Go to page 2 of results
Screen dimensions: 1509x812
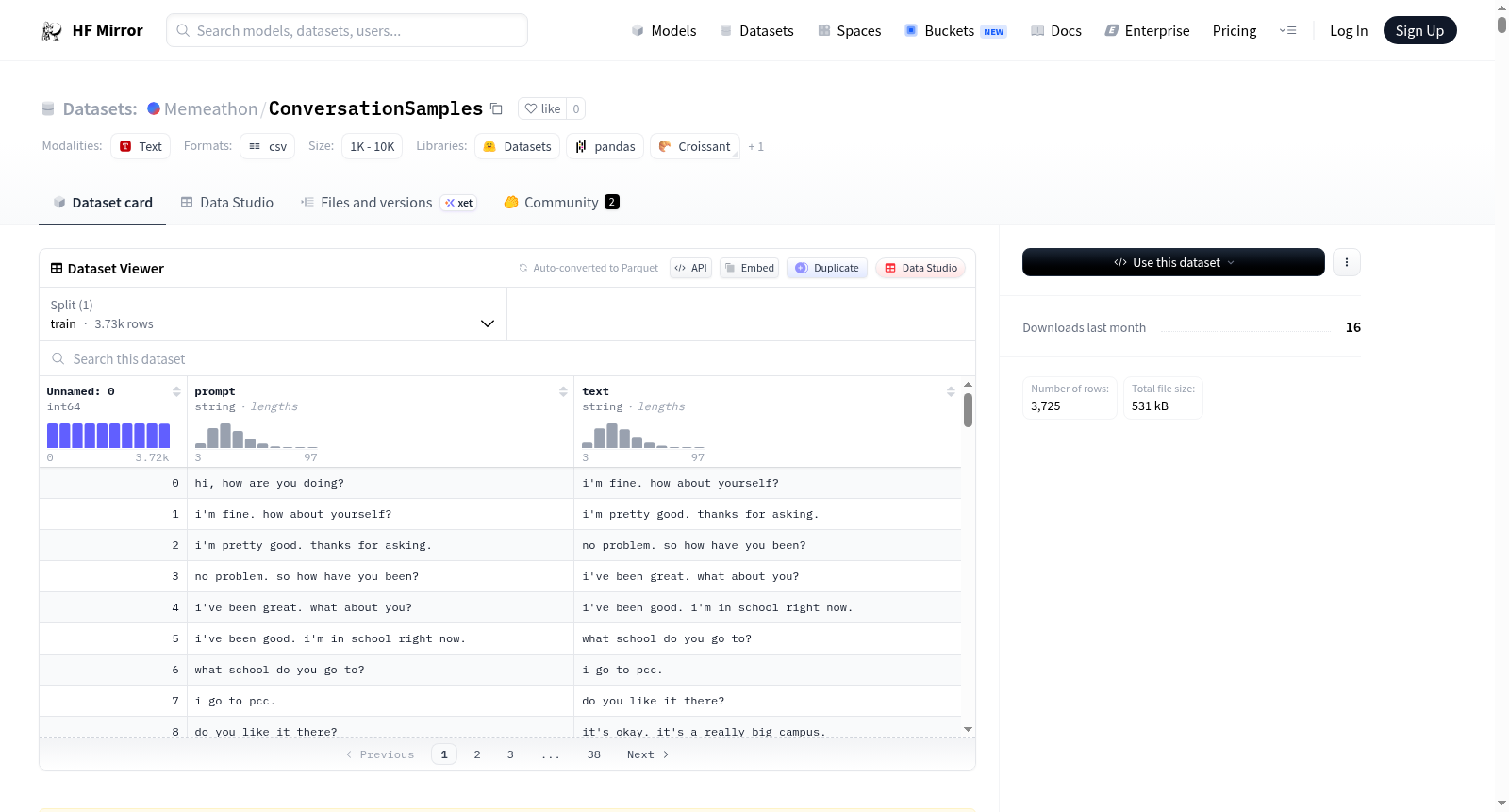[477, 754]
